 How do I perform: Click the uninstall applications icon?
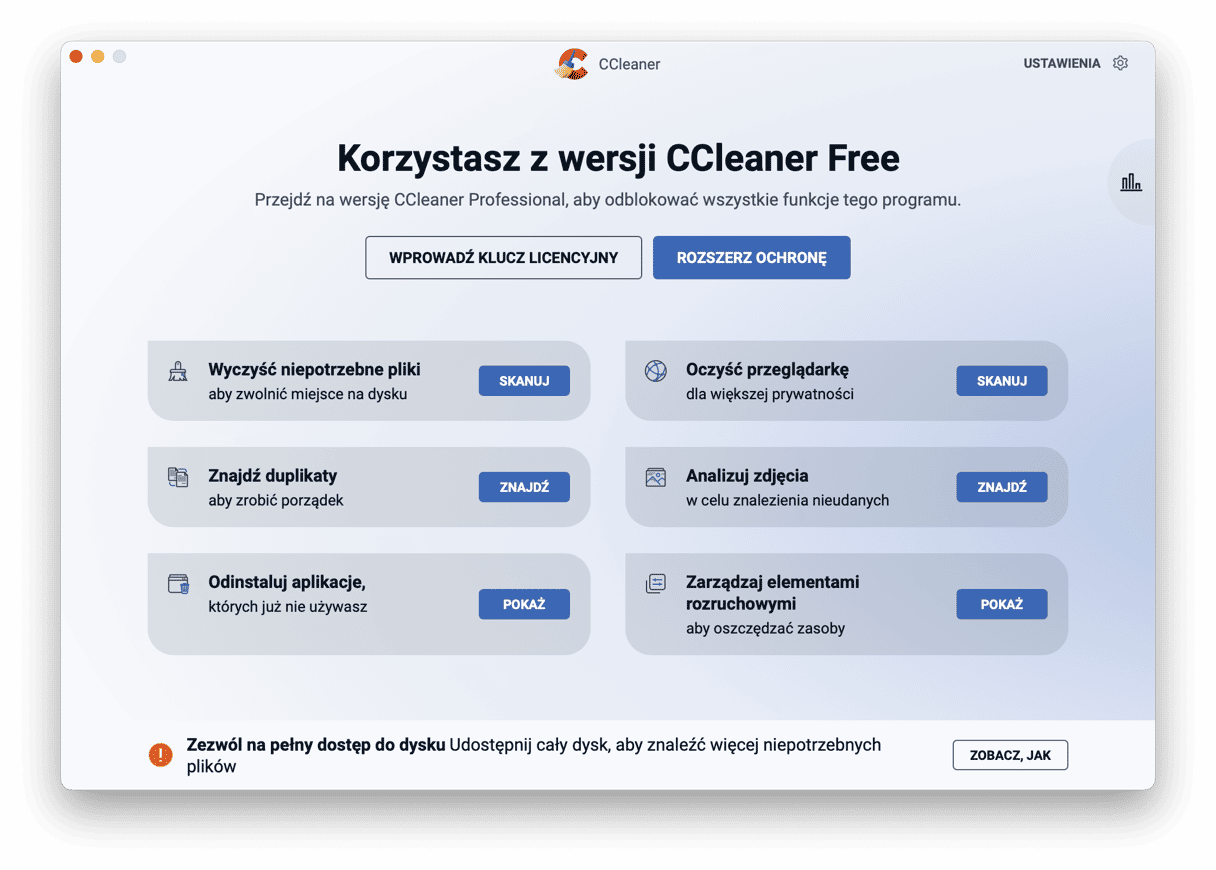(178, 584)
